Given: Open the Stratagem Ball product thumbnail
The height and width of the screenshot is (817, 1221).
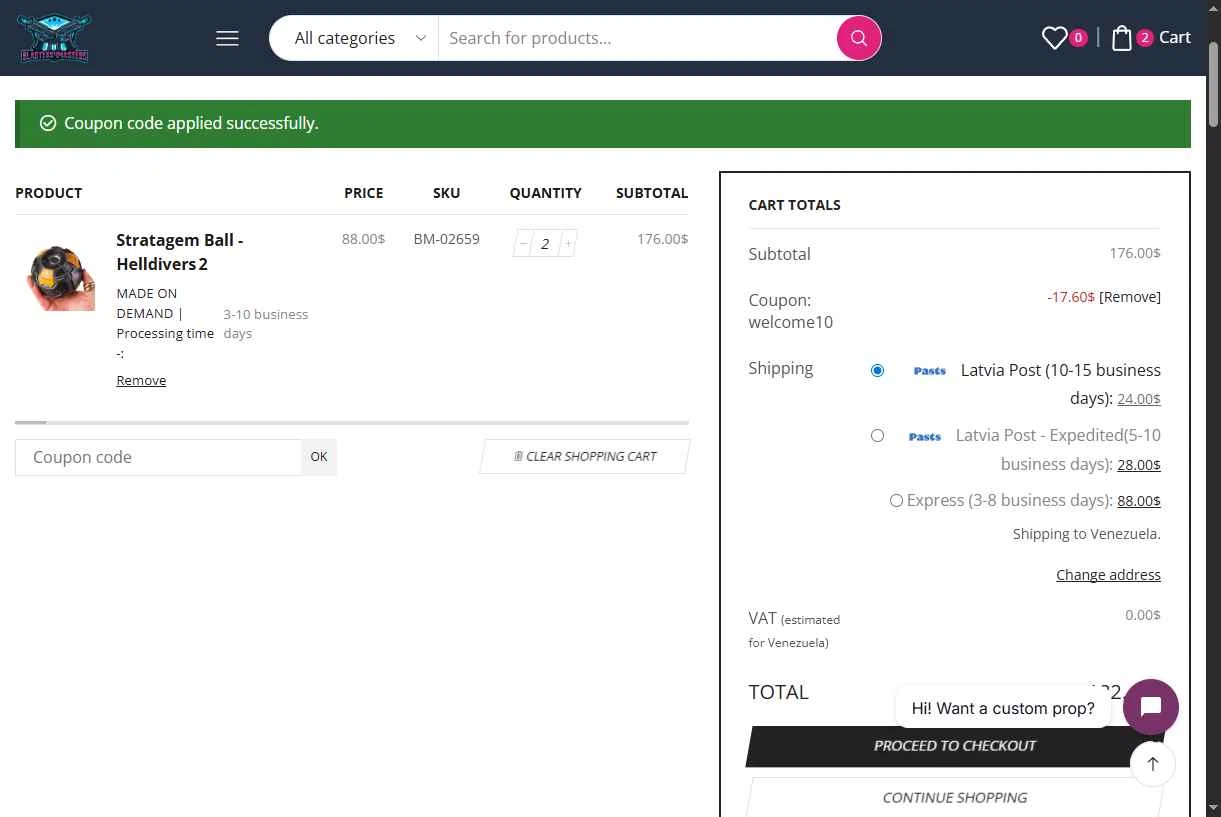Looking at the screenshot, I should [x=61, y=277].
